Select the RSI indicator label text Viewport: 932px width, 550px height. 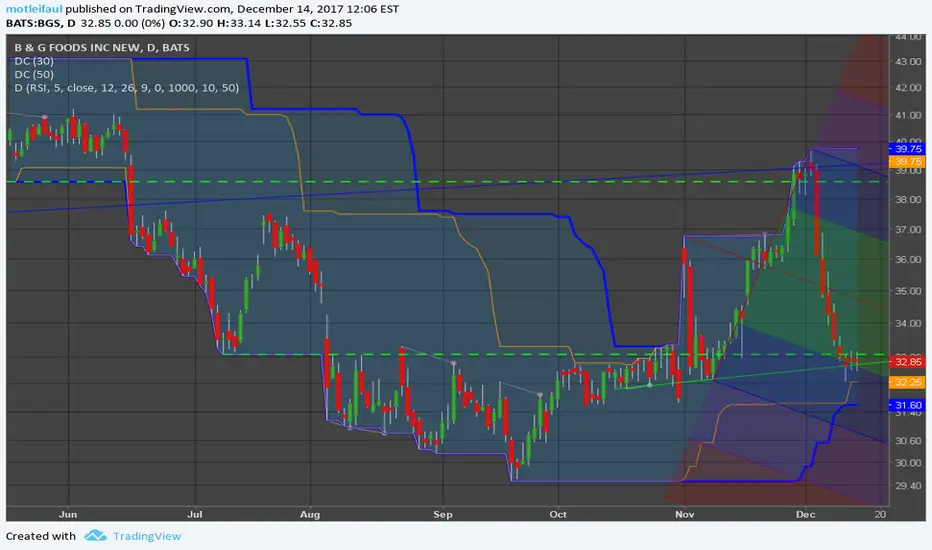(127, 88)
